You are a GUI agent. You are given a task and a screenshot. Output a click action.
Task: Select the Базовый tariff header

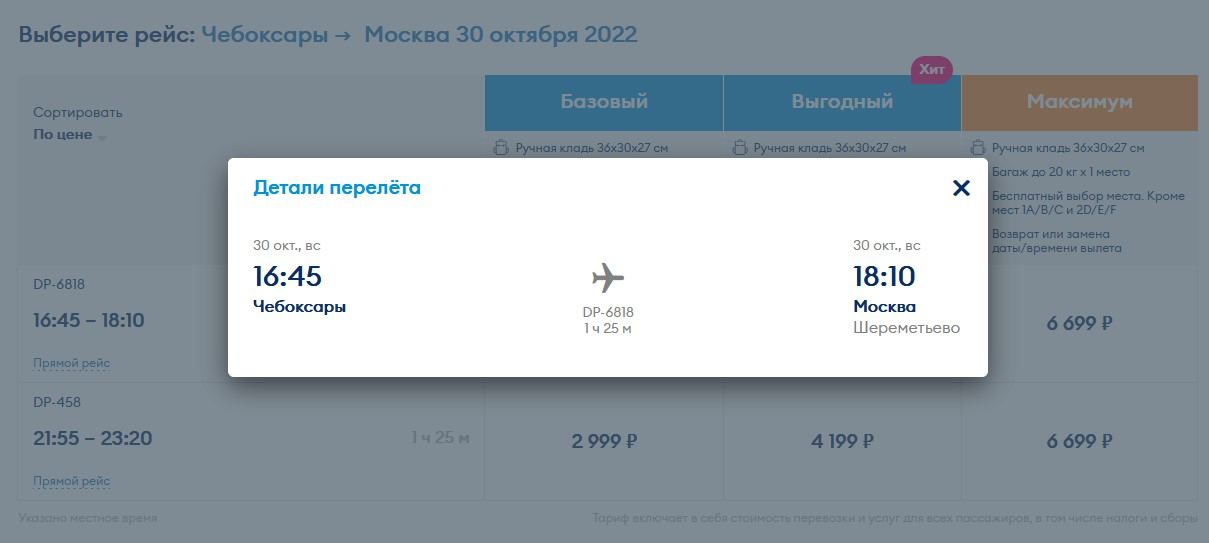pyautogui.click(x=604, y=102)
